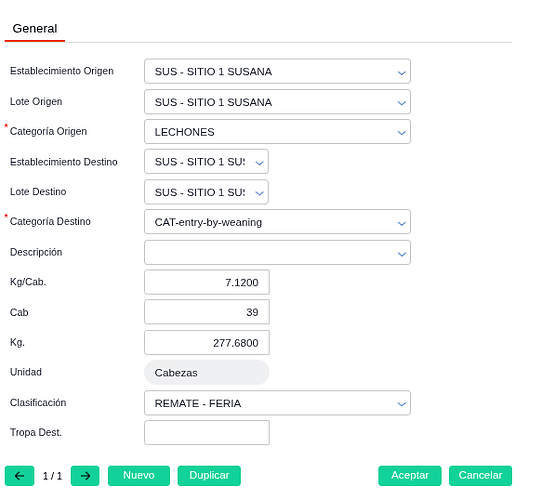Confirm with the Aceptar button
Viewport: 554px width, 500px height.
[x=410, y=476]
